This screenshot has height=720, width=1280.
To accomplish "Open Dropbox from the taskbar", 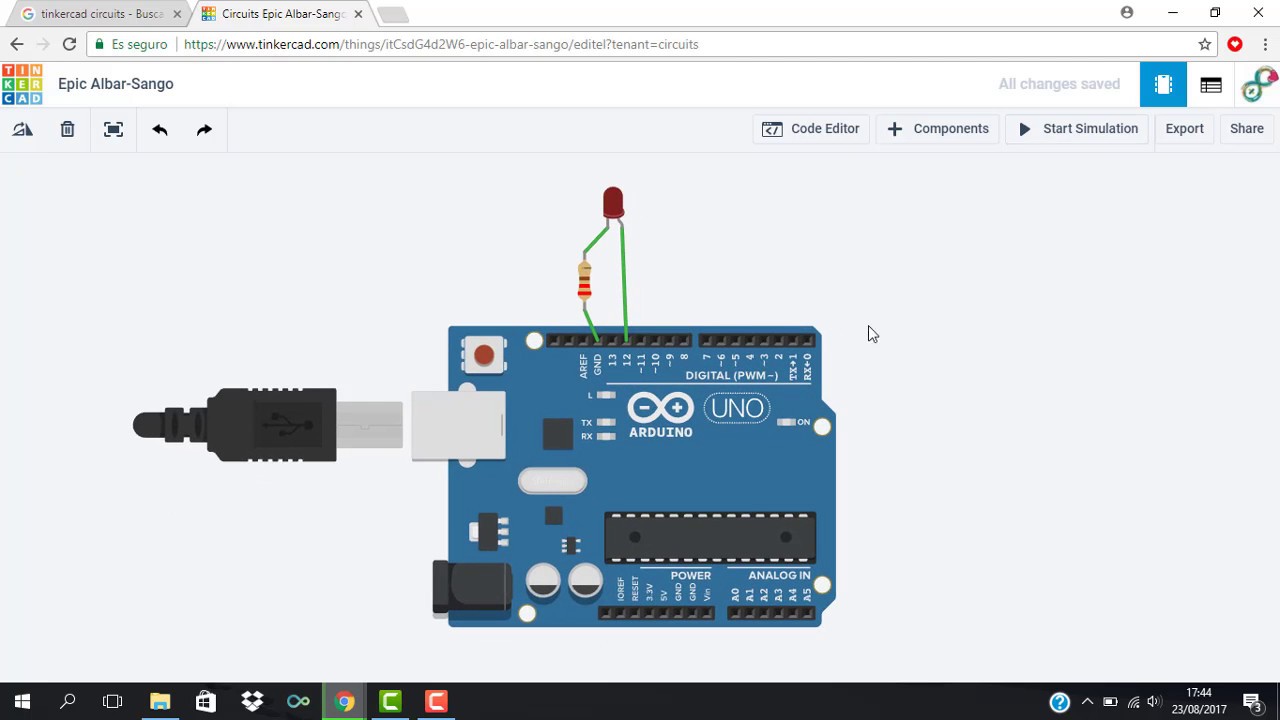I will click(252, 702).
